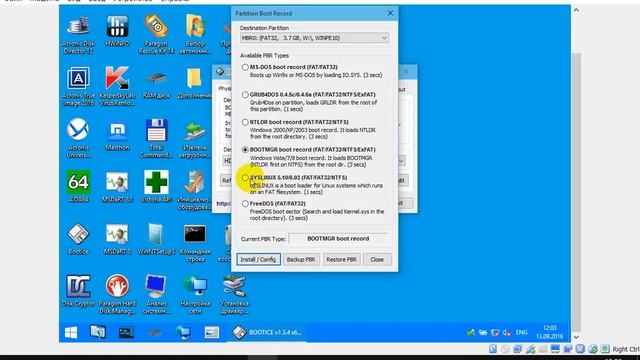Screen dimensions: 640x360
Task: Launch the WinNTSetup3 shortcut
Action: click(156, 239)
